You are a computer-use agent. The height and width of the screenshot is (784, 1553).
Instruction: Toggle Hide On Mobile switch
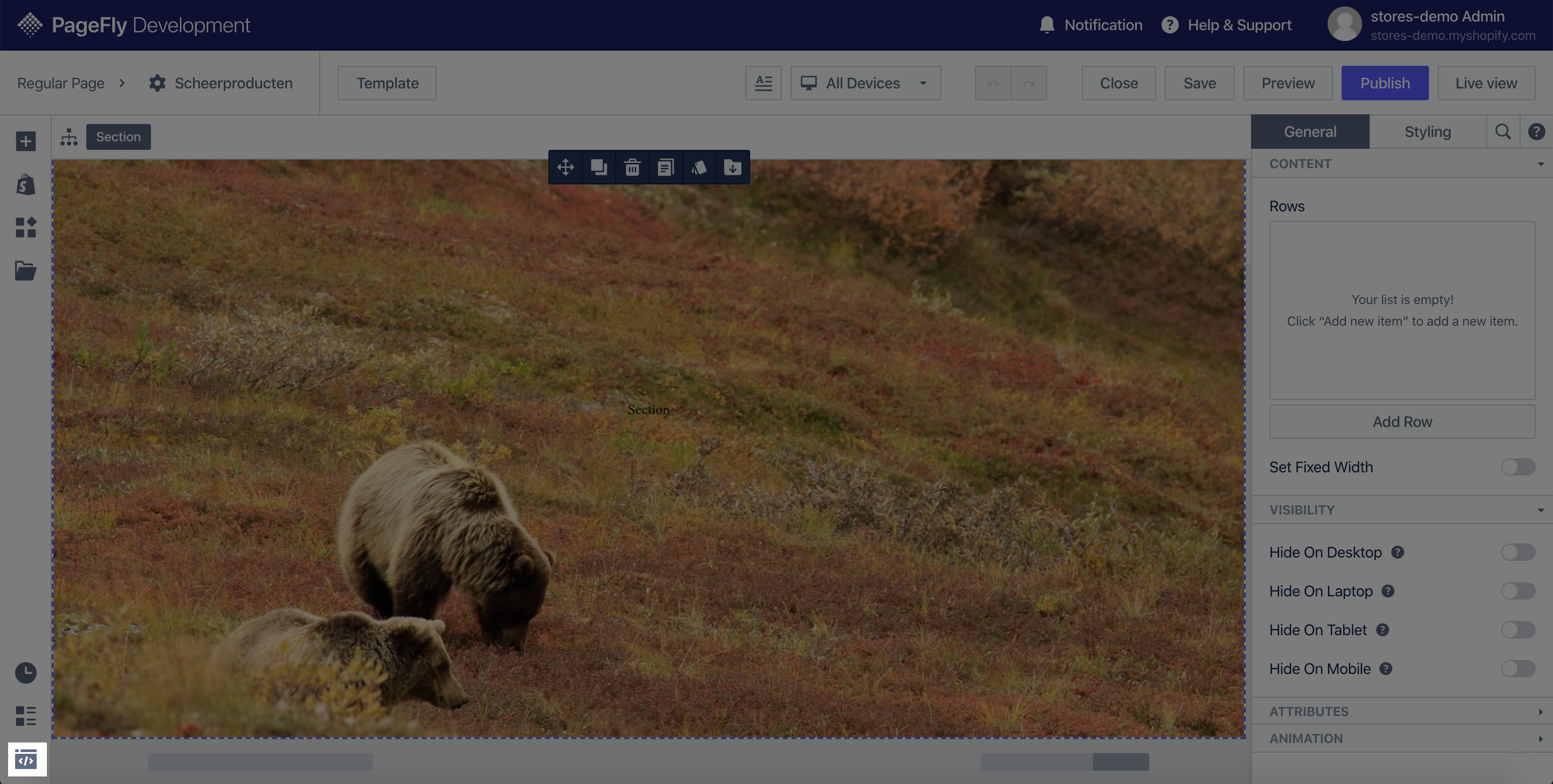1518,668
